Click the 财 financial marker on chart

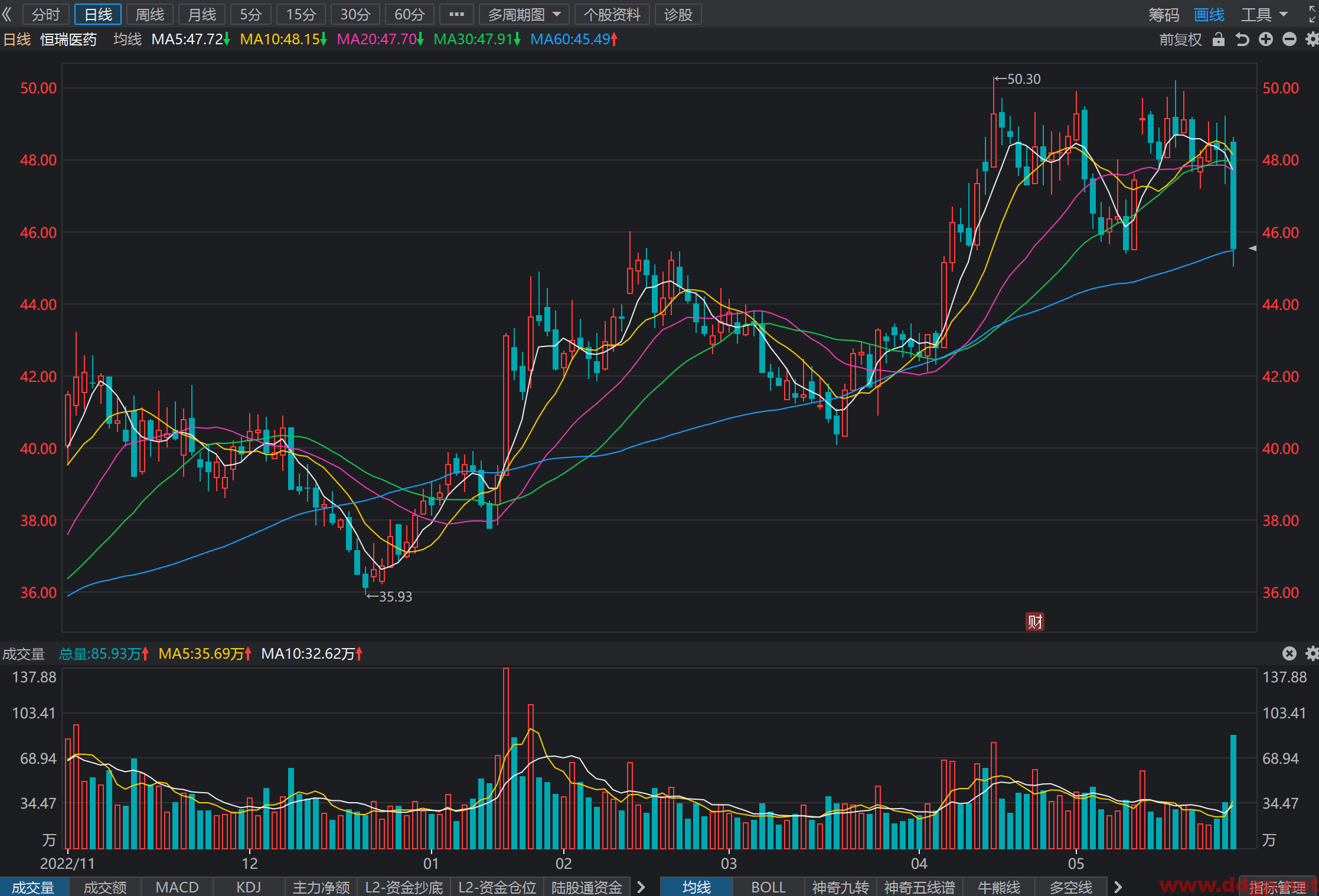[1035, 622]
